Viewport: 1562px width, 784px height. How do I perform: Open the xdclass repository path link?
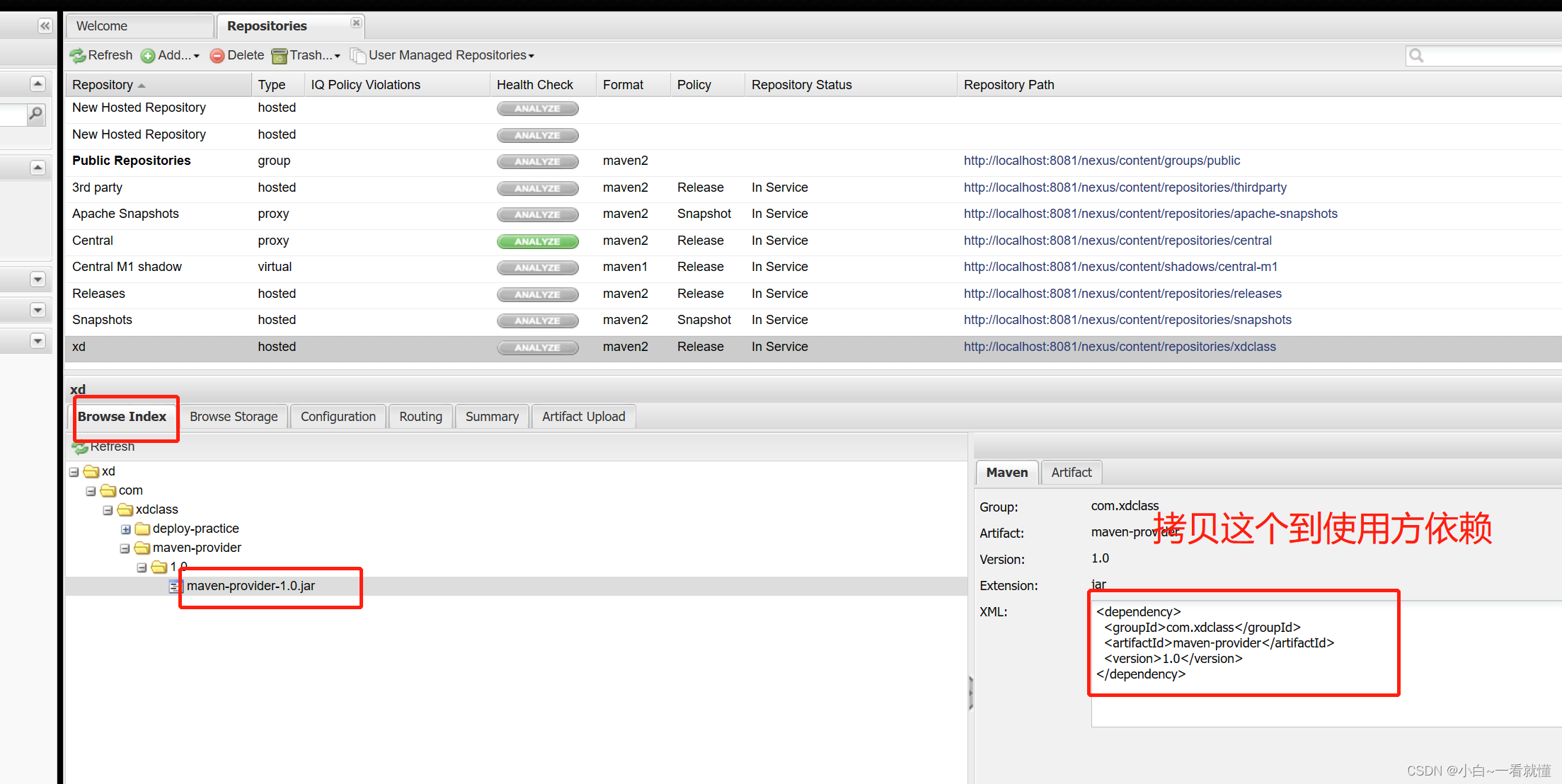pos(1119,347)
